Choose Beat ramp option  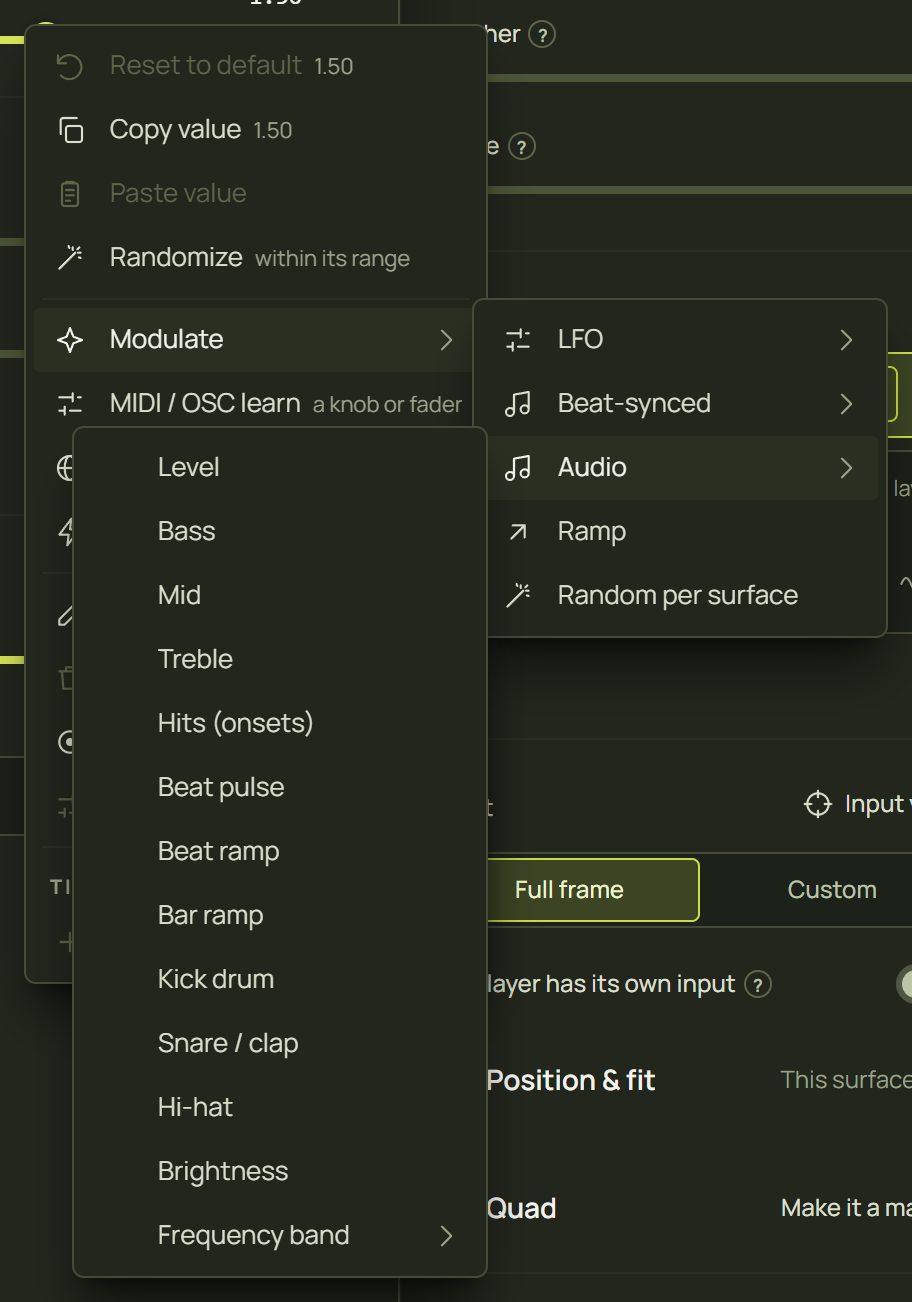(x=280, y=852)
